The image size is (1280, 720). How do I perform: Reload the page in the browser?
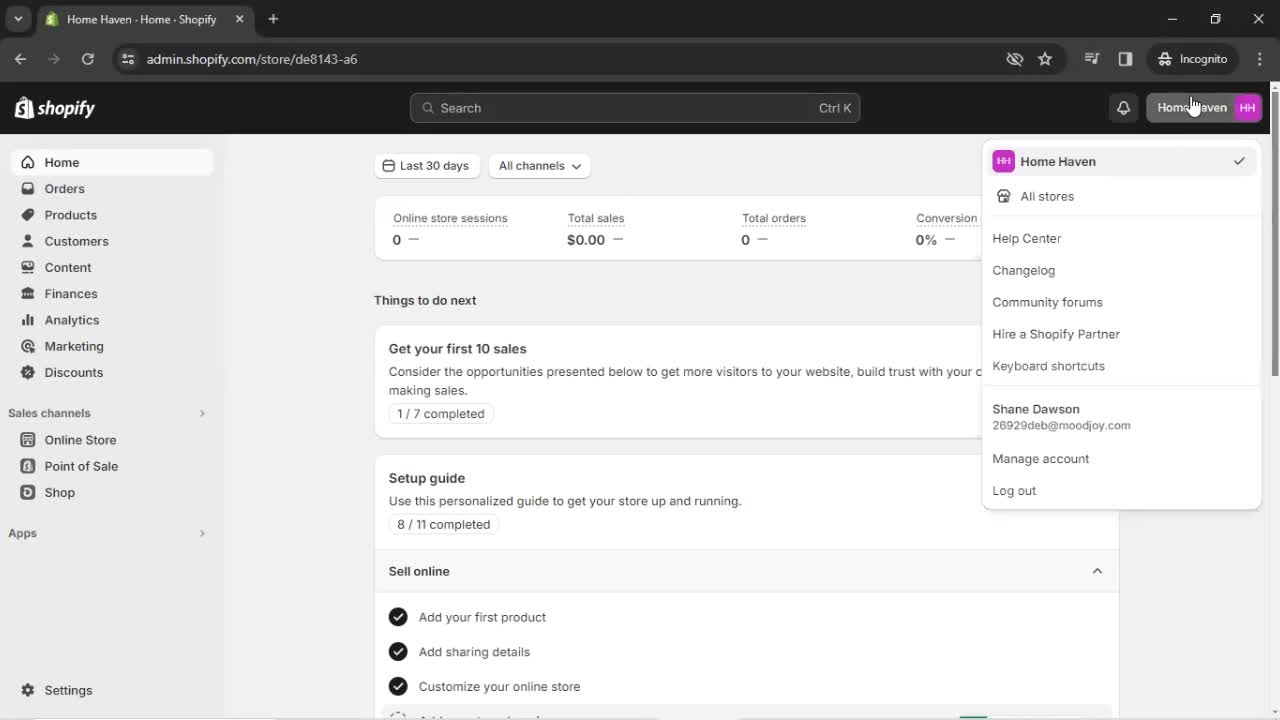coord(87,59)
